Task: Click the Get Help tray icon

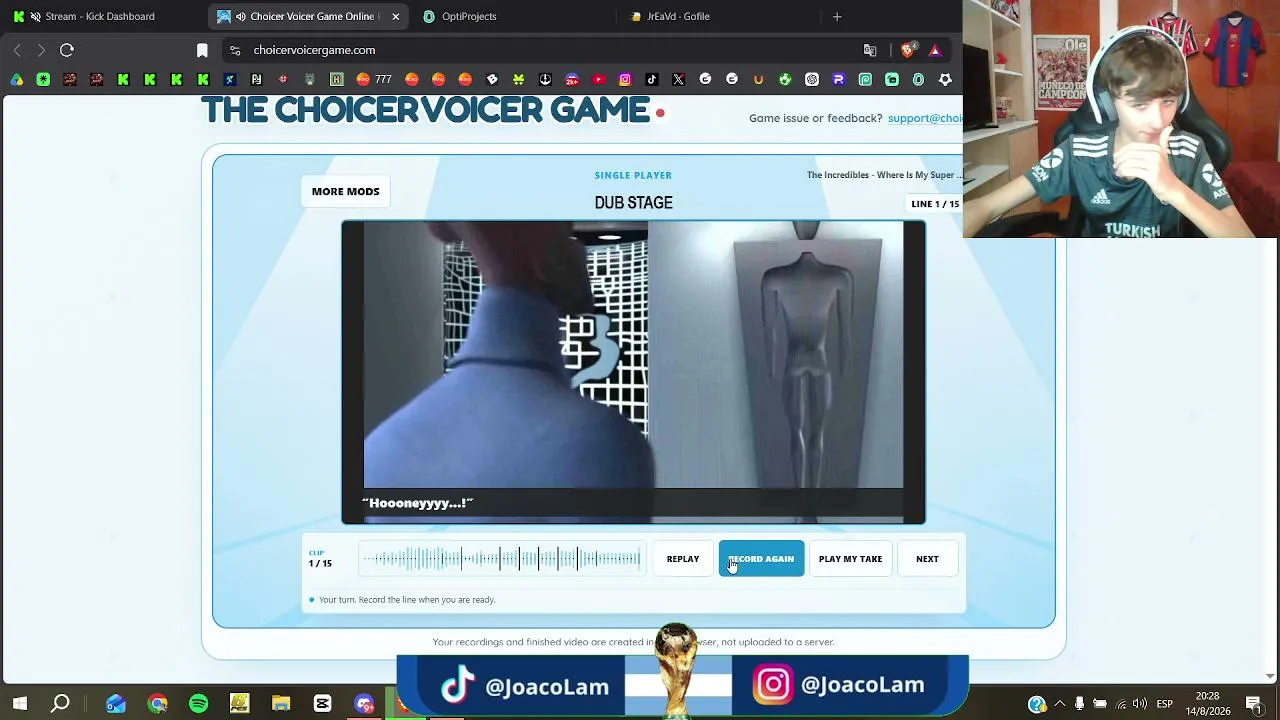Action: pyautogui.click(x=1037, y=704)
